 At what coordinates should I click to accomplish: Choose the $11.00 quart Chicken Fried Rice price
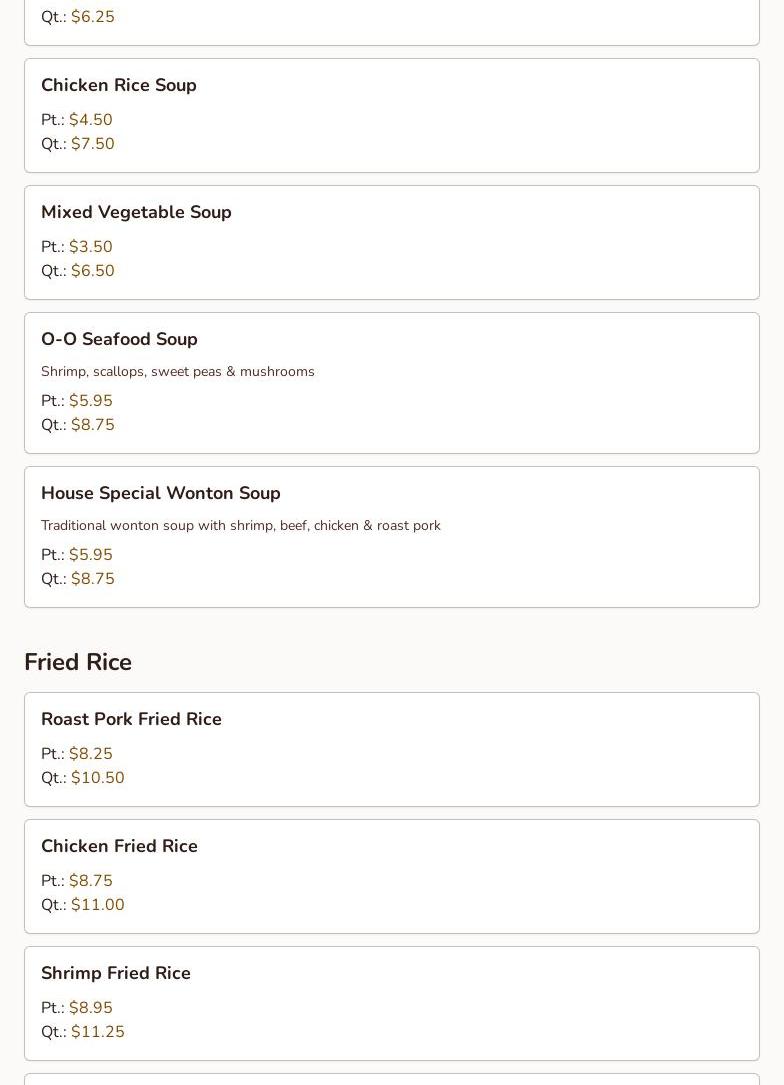[97, 905]
